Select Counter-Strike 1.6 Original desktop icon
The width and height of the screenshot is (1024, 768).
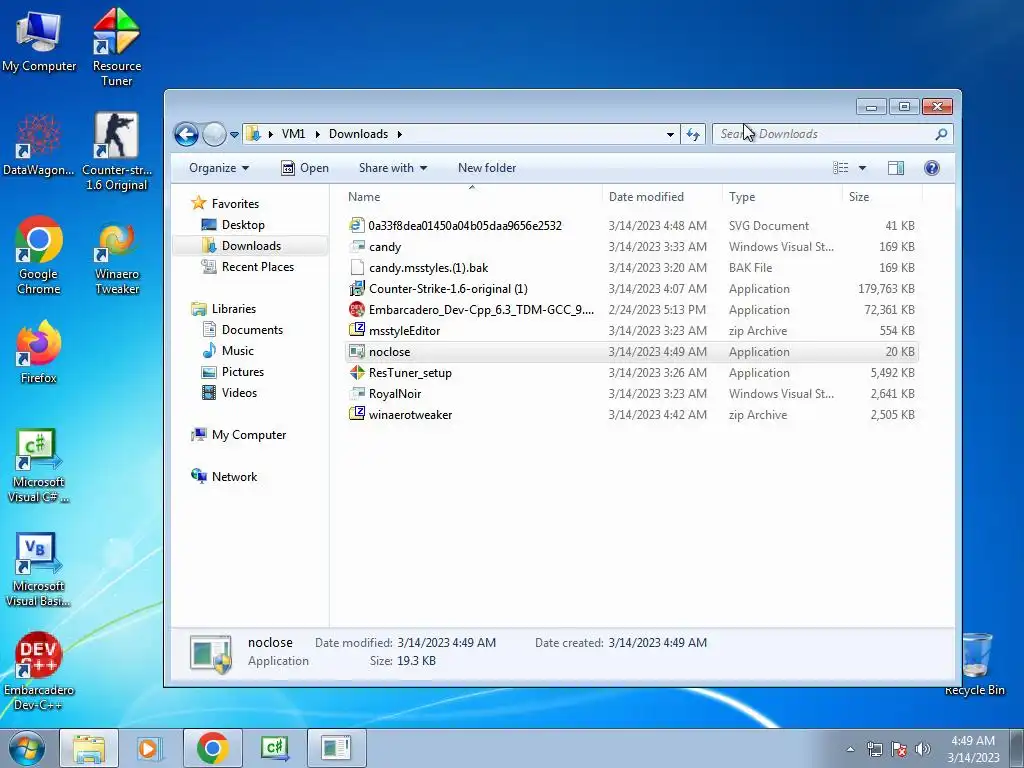click(x=116, y=152)
